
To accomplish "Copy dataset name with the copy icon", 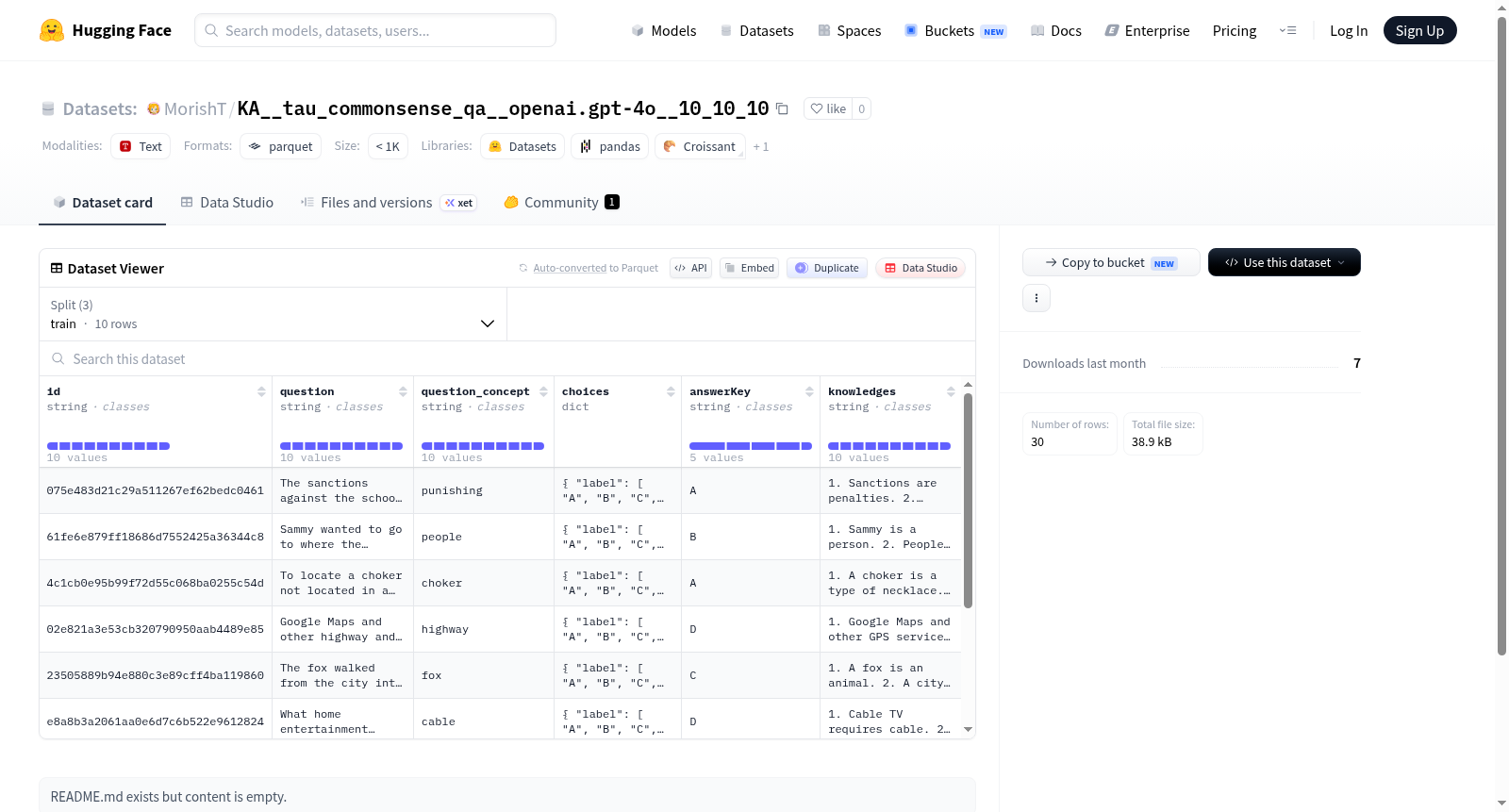I will (x=782, y=108).
